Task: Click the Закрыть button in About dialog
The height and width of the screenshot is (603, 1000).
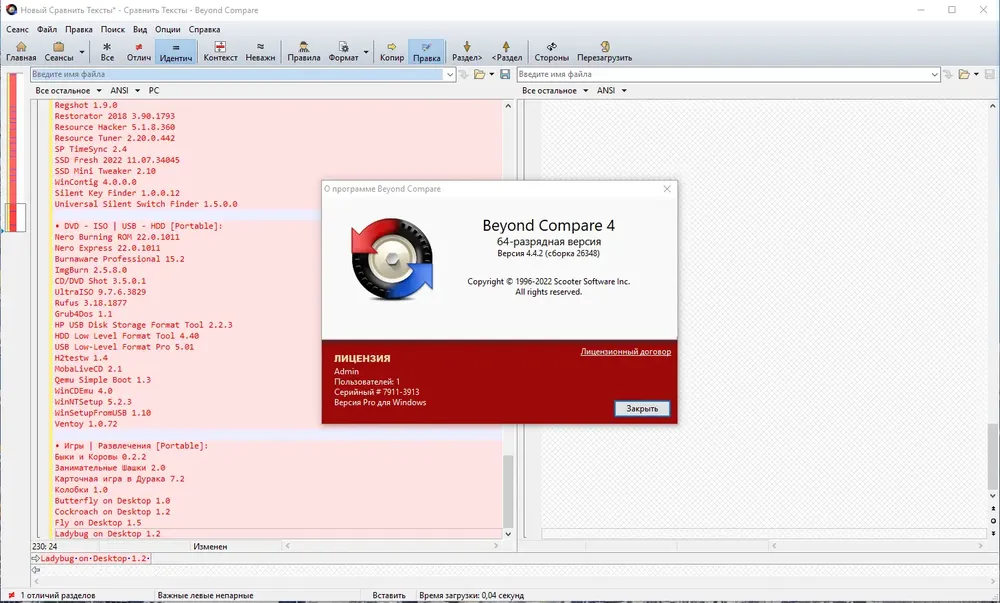Action: click(642, 409)
